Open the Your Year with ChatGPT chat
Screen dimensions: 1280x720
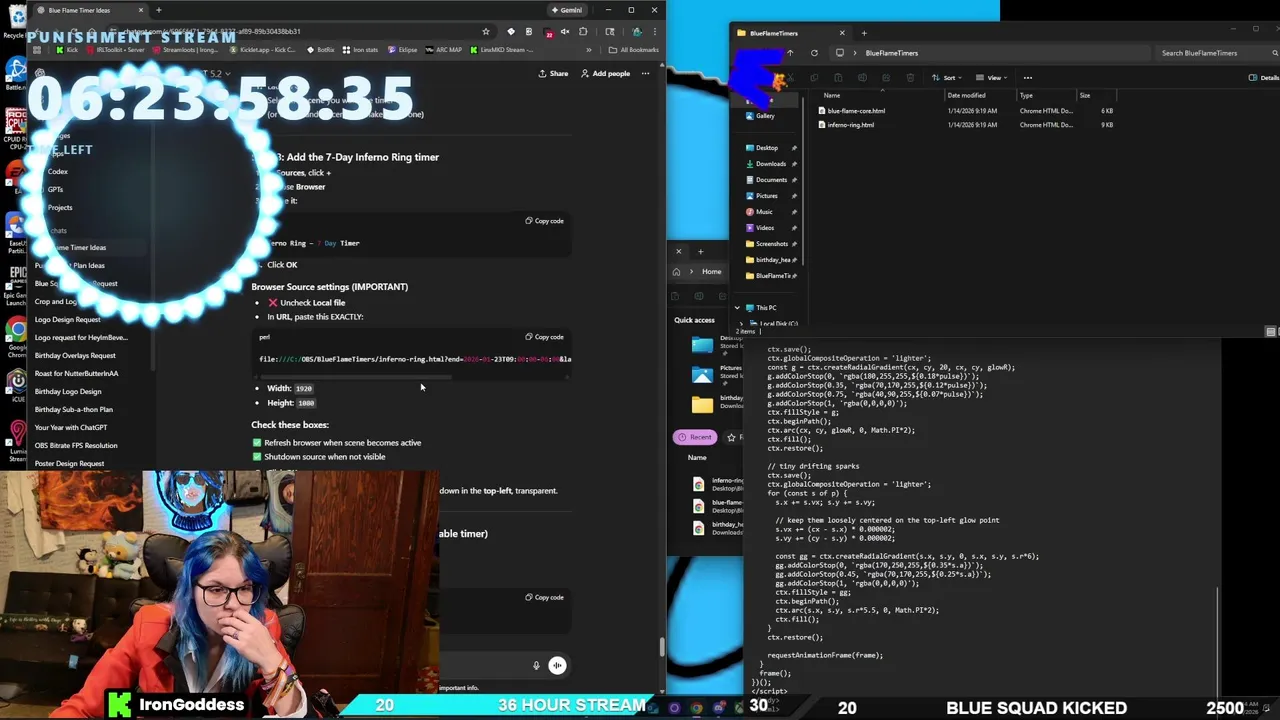coord(71,427)
